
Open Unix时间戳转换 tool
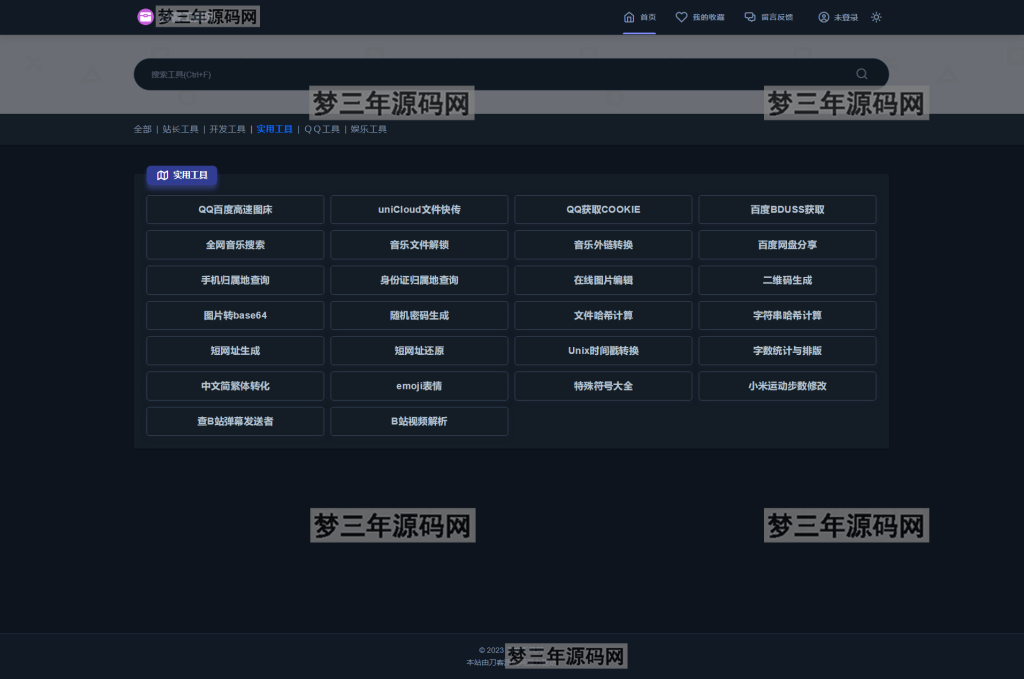pyautogui.click(x=603, y=351)
